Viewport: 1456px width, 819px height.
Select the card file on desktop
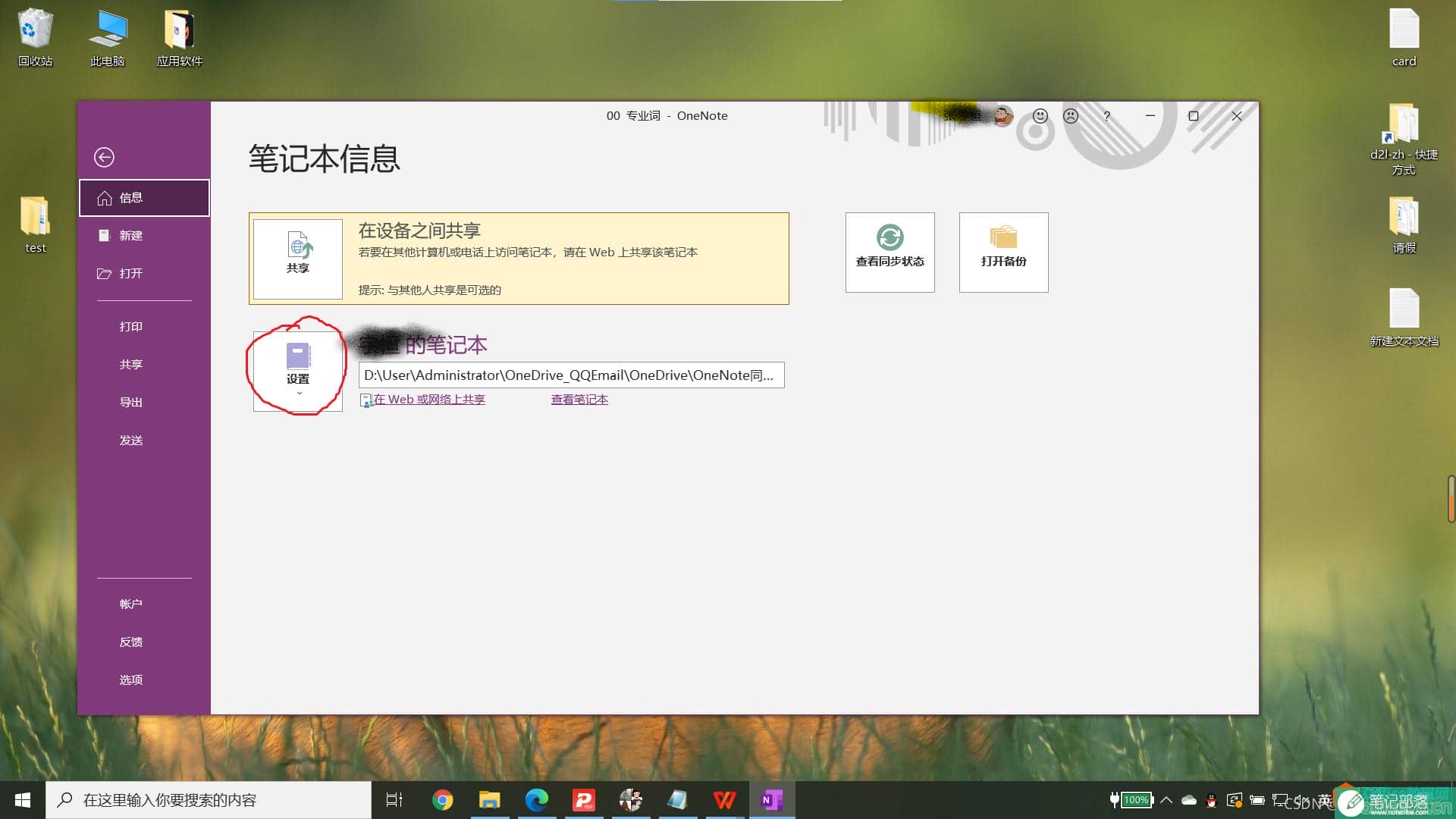[x=1404, y=37]
